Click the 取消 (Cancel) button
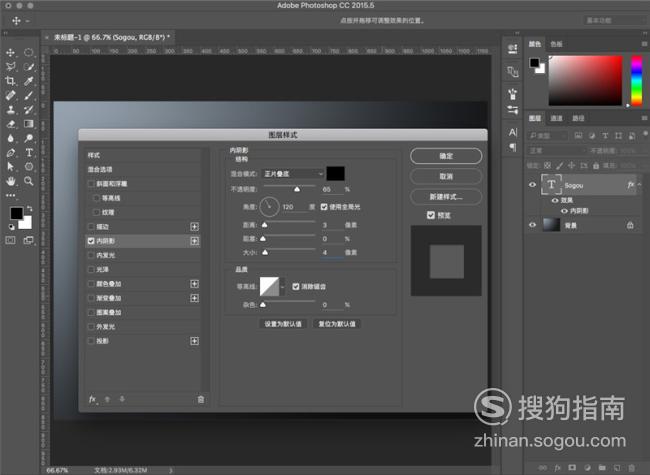Screen dimensions: 650x475 (446, 176)
